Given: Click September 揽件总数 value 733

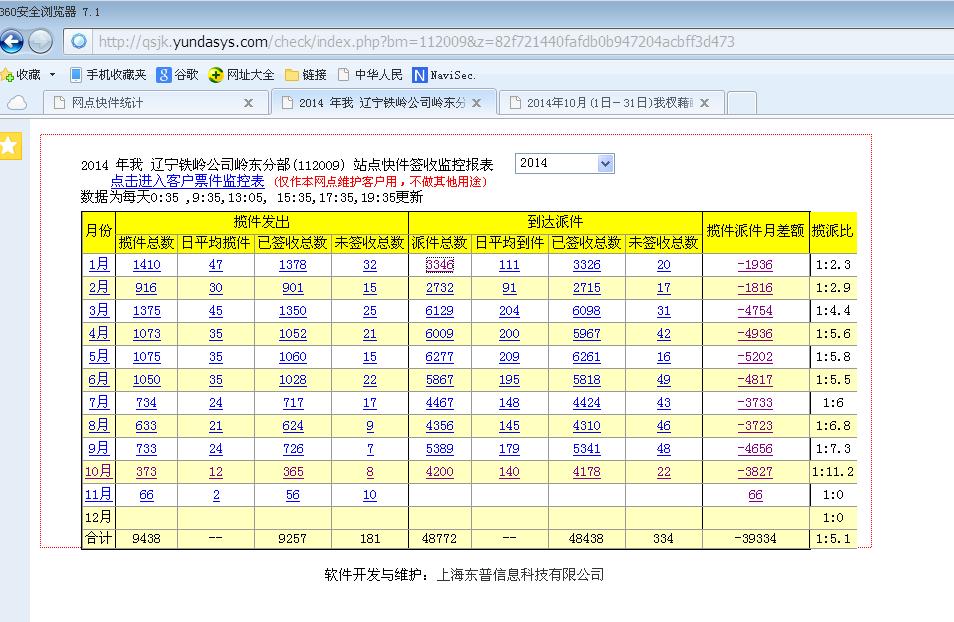Looking at the screenshot, I should coord(146,449).
